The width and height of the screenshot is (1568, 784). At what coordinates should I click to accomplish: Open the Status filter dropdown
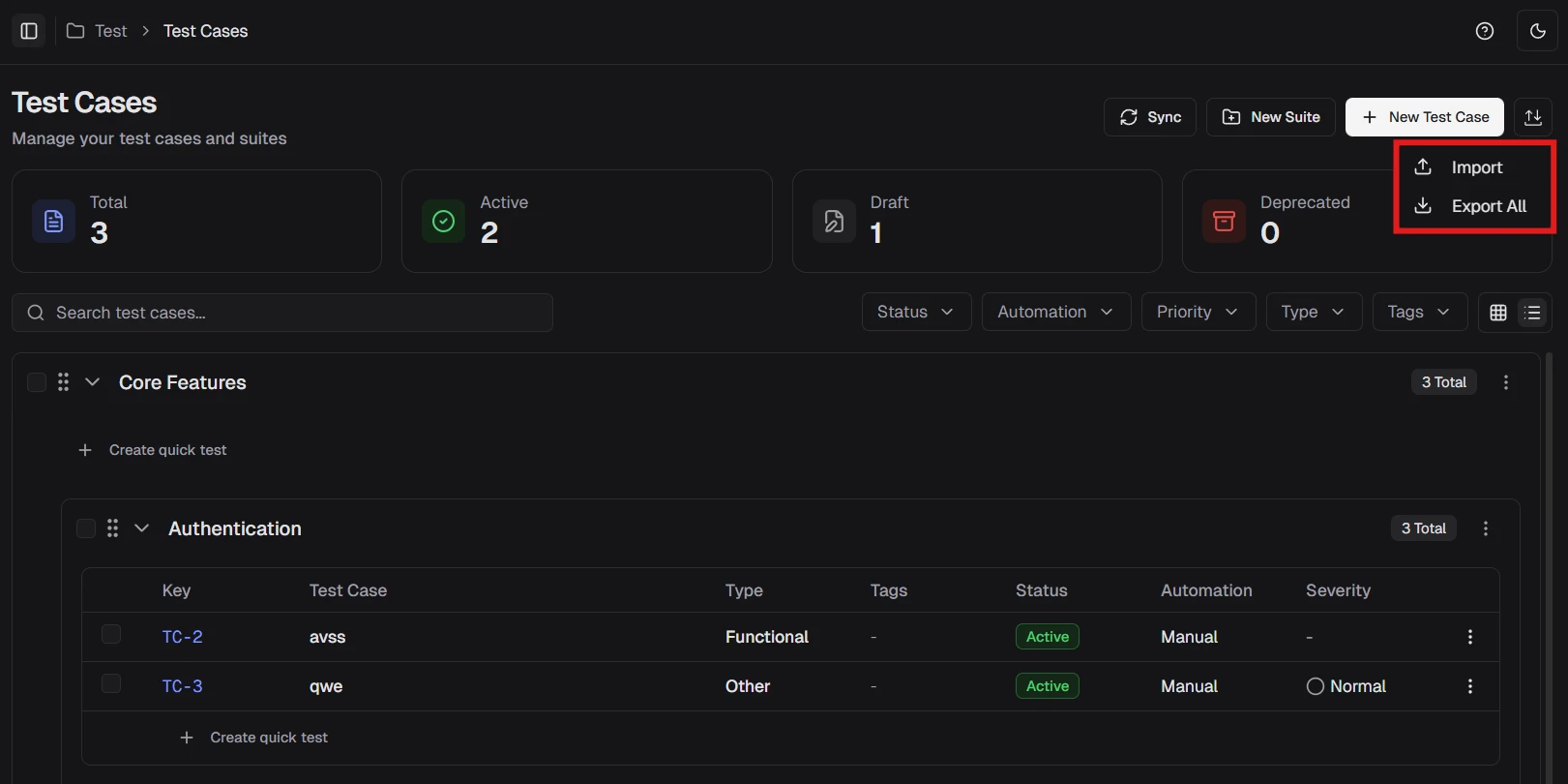915,312
